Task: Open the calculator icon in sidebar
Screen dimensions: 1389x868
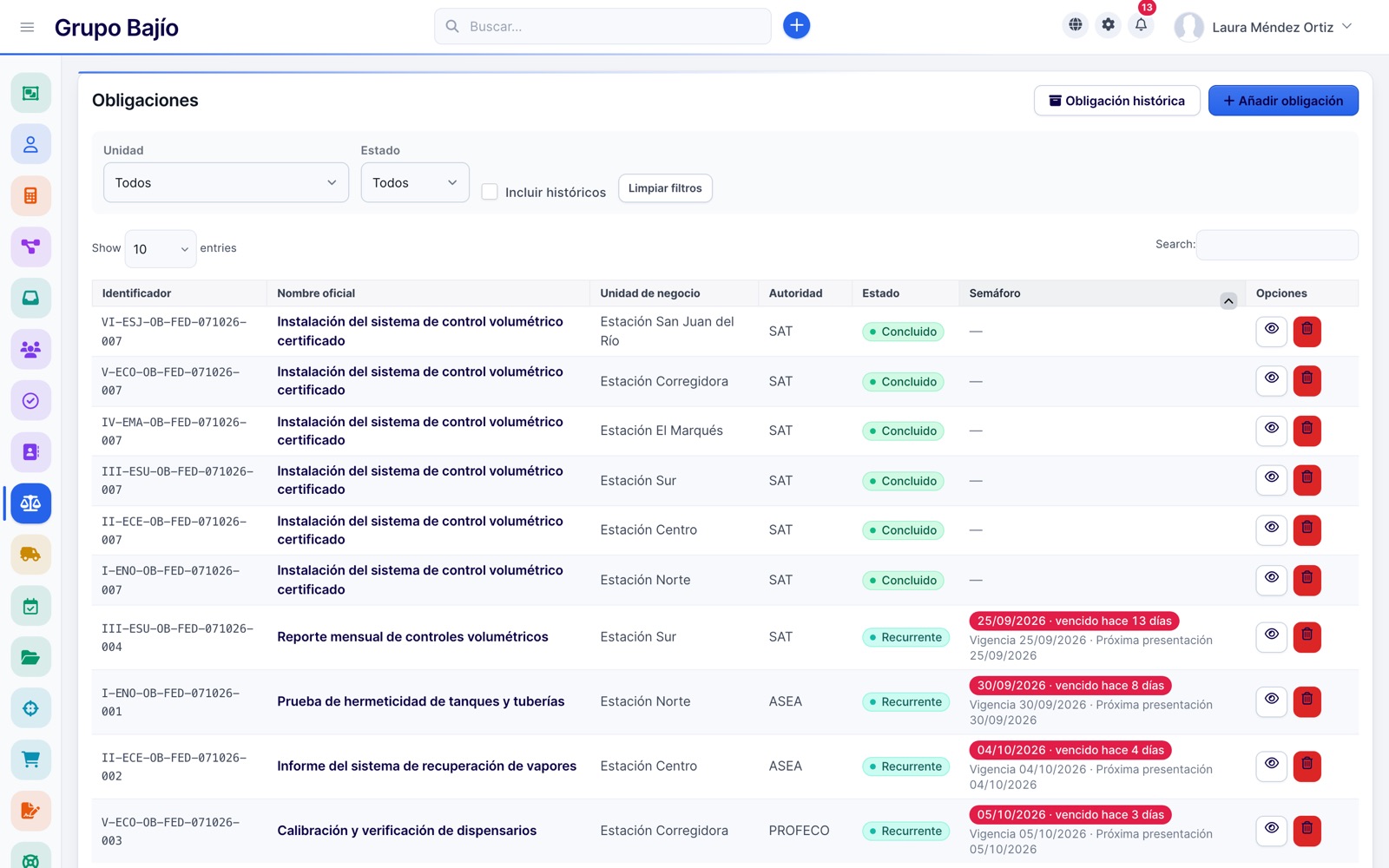Action: coord(30,195)
